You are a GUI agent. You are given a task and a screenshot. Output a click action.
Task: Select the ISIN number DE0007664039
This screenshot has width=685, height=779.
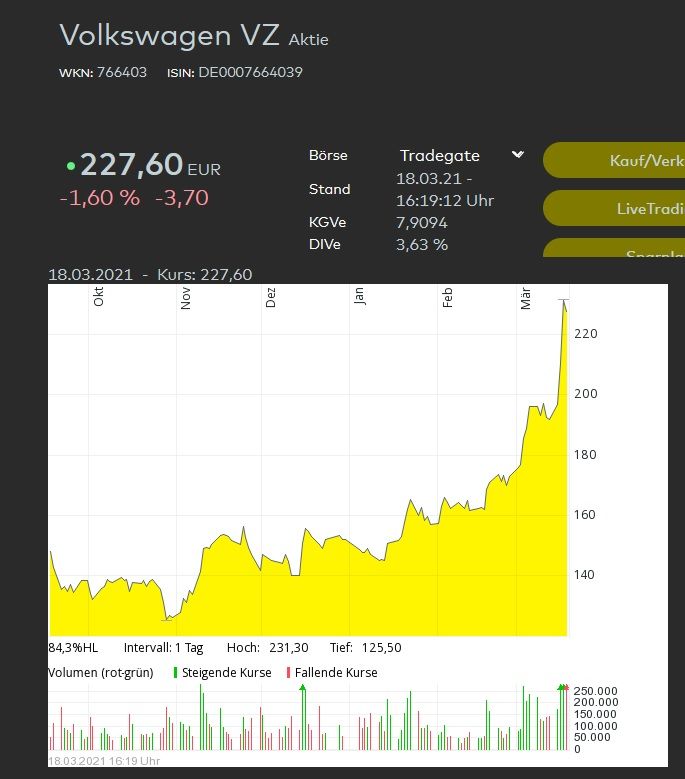tap(250, 72)
